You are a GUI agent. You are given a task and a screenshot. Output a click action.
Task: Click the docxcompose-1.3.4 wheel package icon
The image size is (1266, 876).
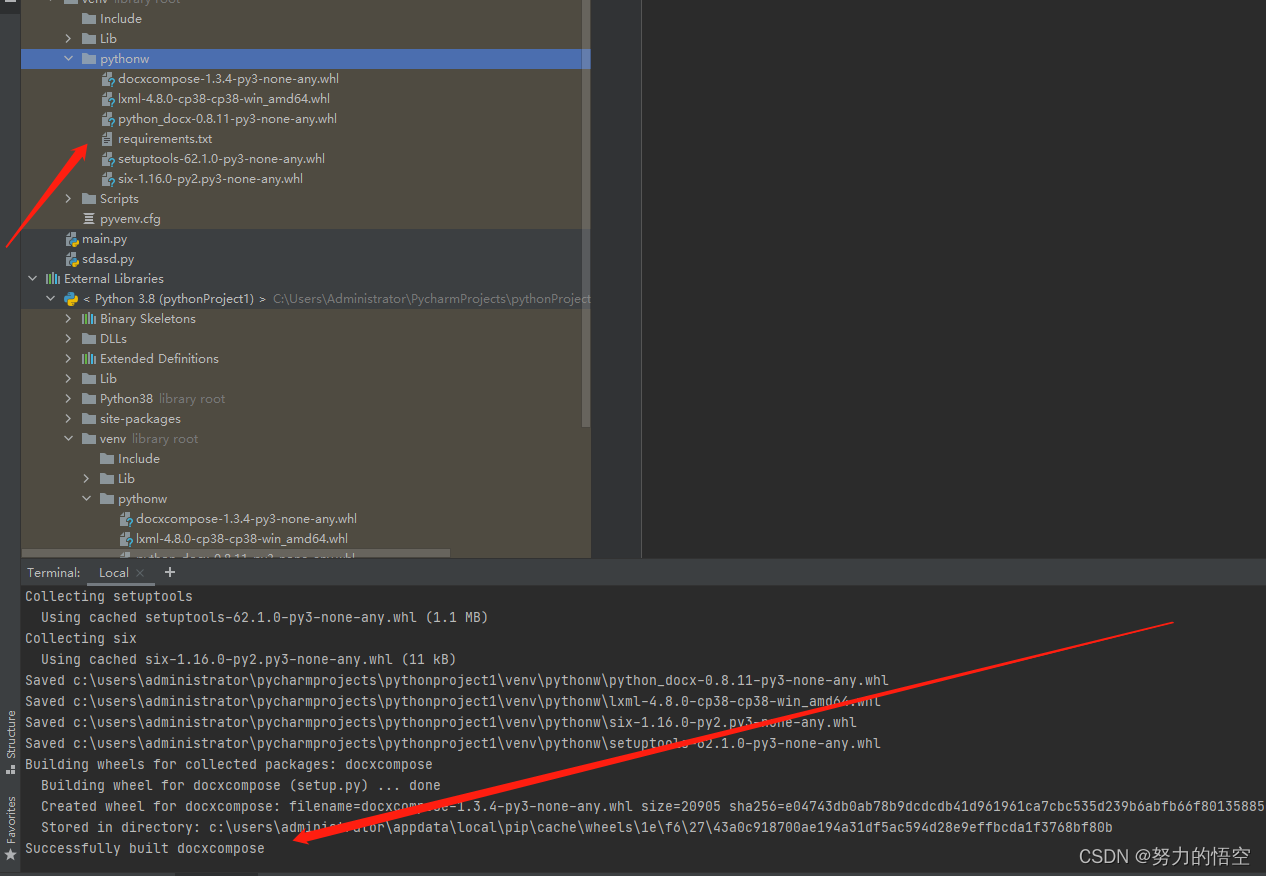tap(108, 78)
